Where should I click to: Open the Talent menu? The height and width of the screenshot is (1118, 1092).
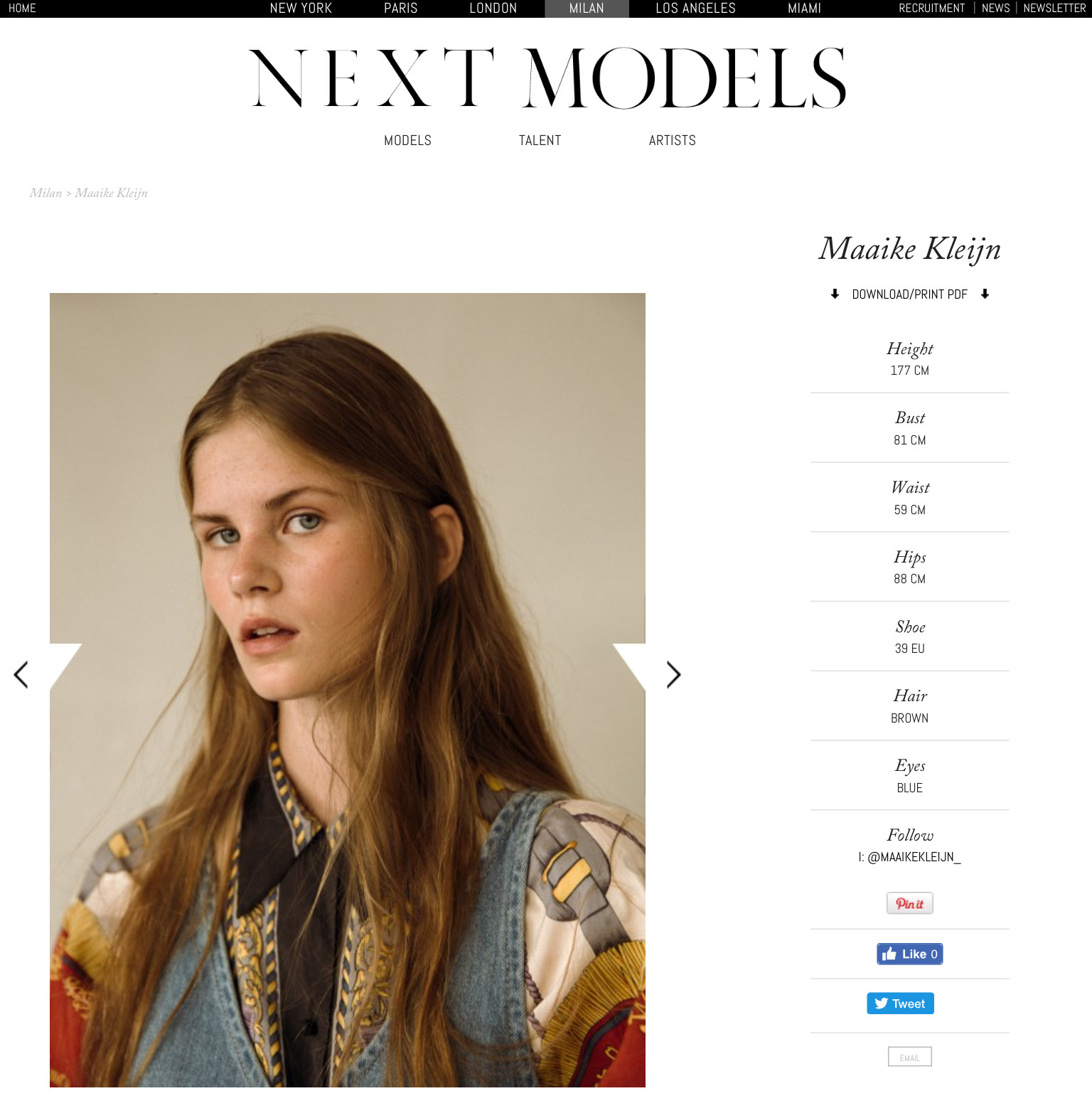540,141
